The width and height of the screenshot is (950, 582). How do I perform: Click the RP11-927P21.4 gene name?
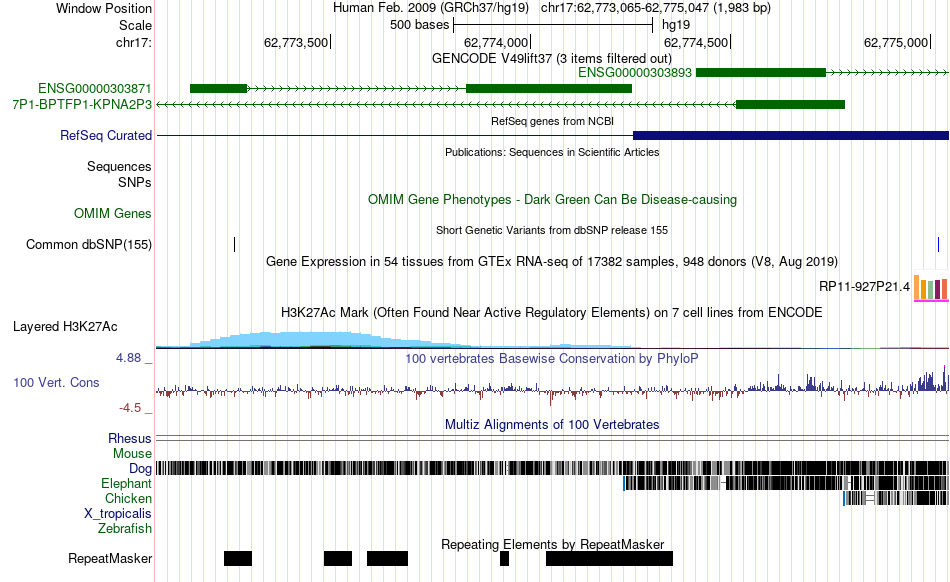(x=864, y=286)
